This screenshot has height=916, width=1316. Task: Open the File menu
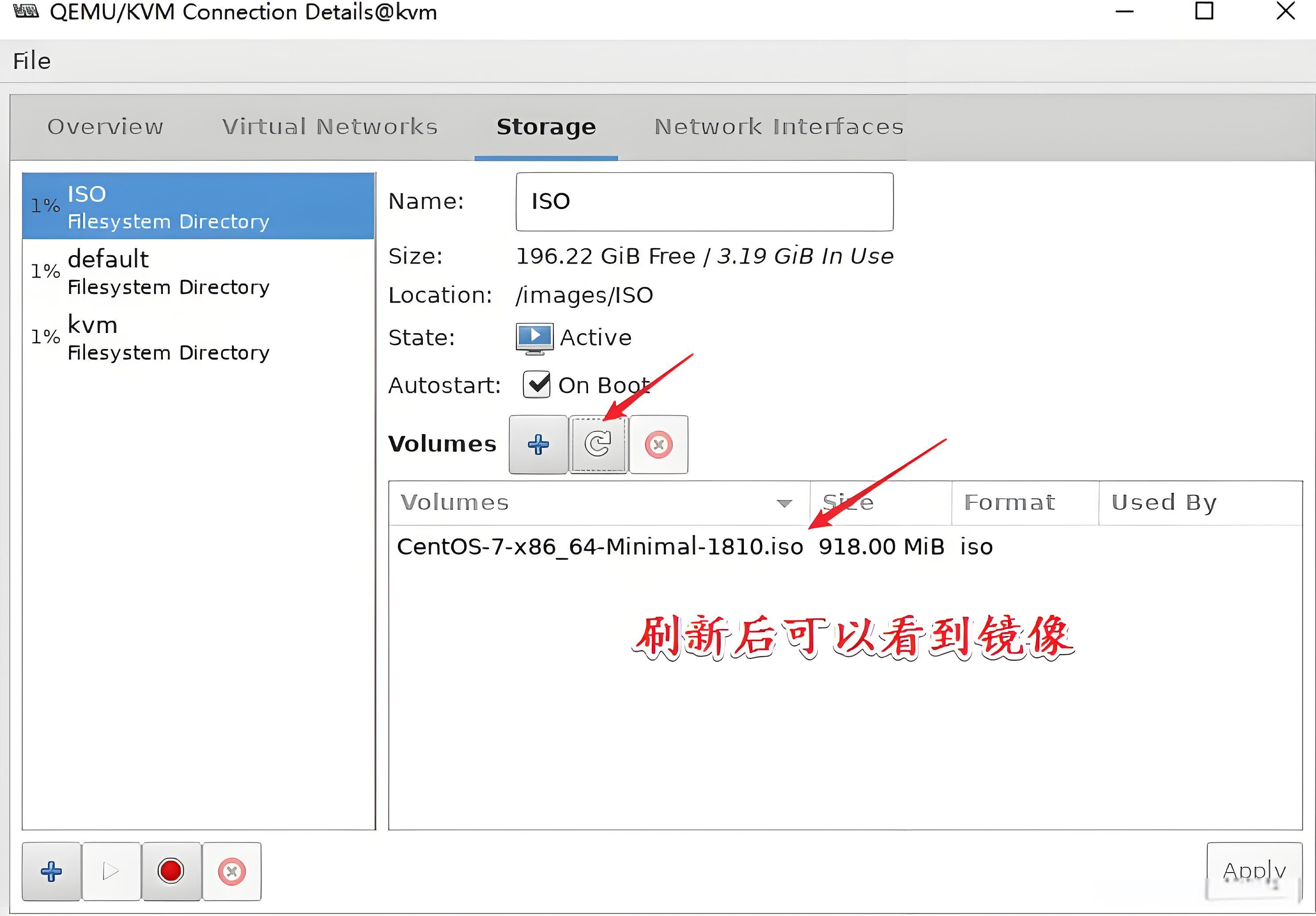(32, 61)
